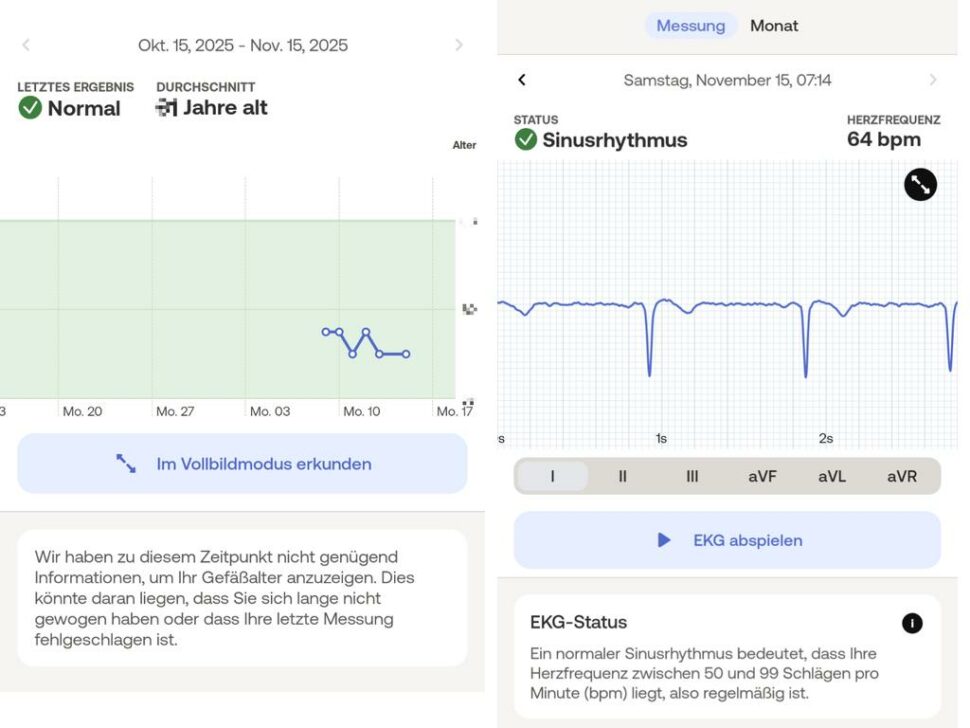Open the next date range with the right chevron

pyautogui.click(x=459, y=45)
